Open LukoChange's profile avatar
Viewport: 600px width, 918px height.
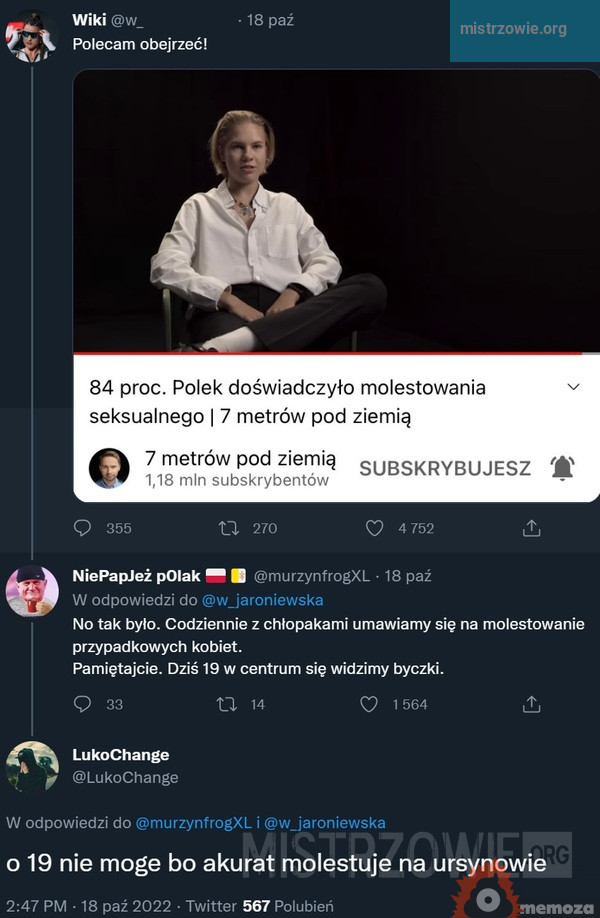tap(31, 766)
